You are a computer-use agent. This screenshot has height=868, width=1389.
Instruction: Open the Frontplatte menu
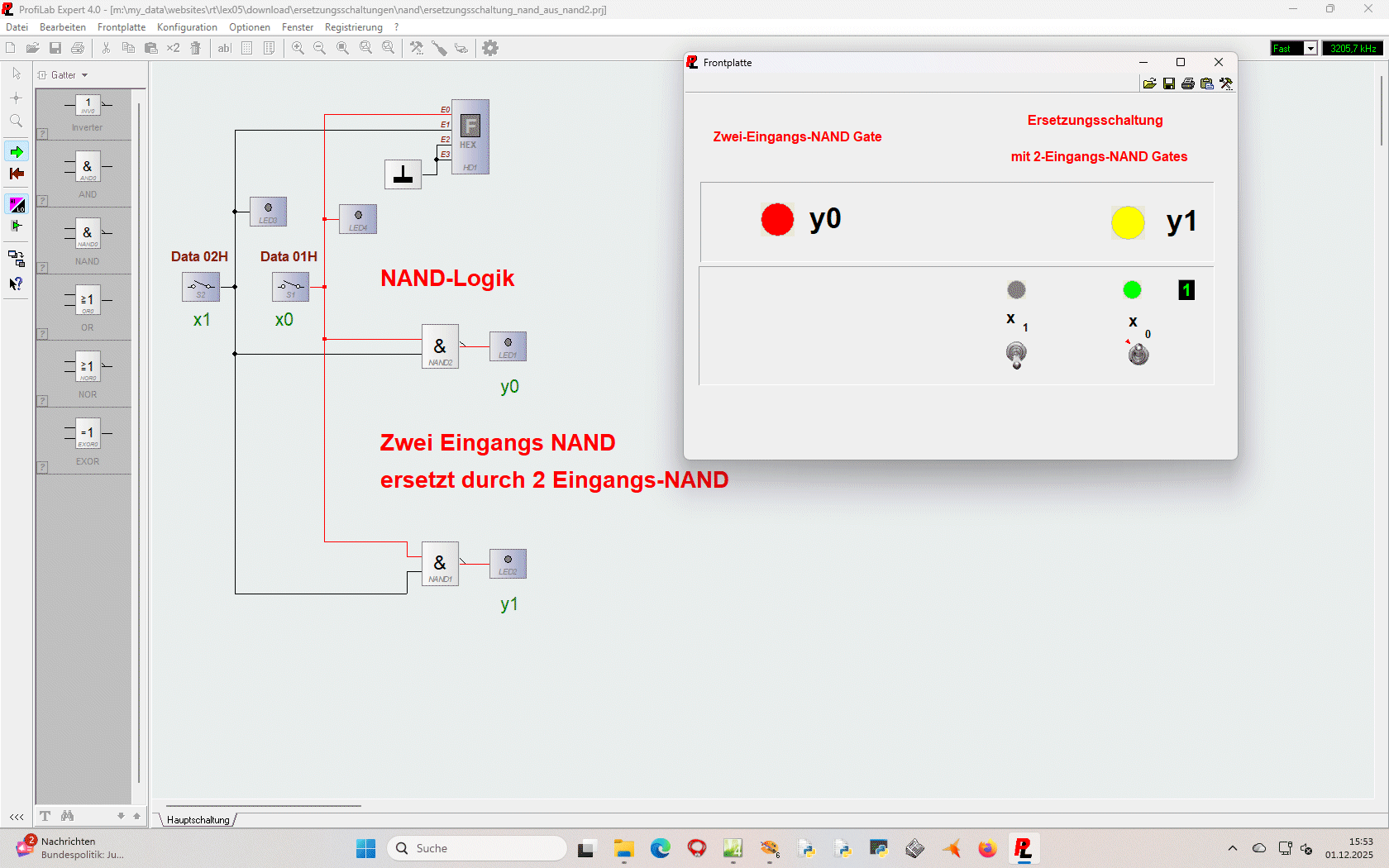pos(122,27)
